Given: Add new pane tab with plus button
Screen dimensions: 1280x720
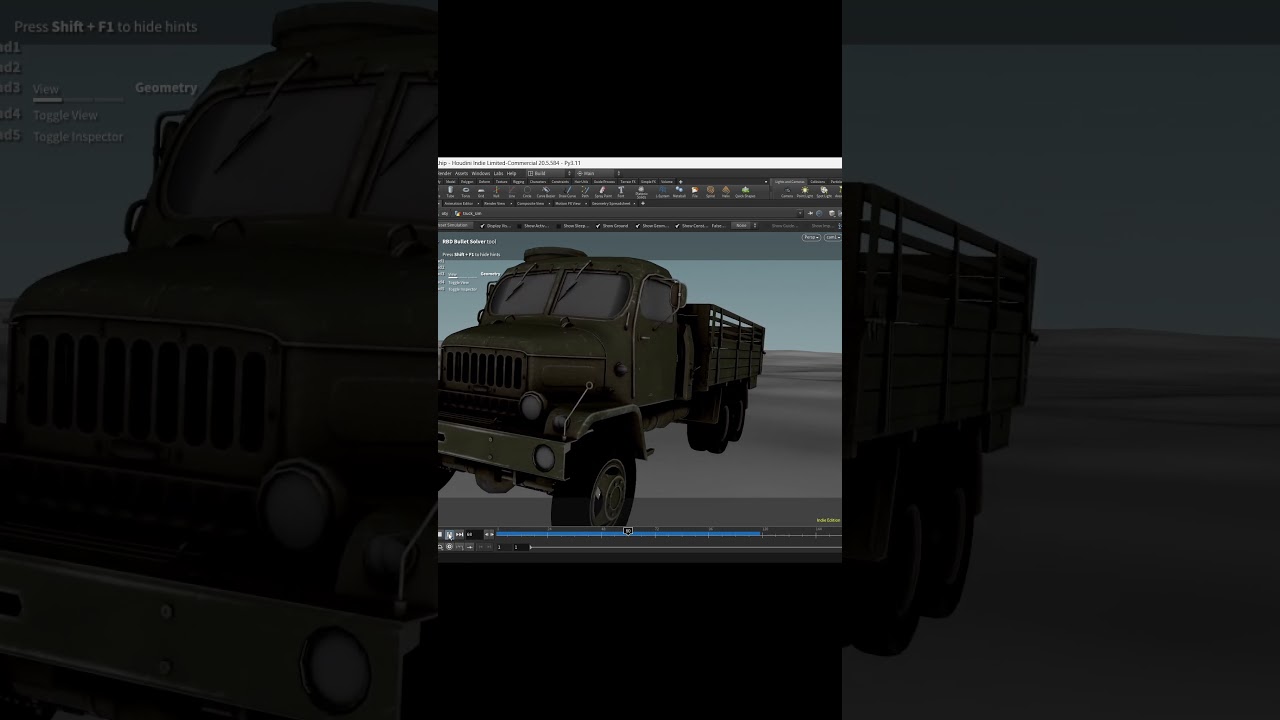Looking at the screenshot, I should click(x=643, y=203).
